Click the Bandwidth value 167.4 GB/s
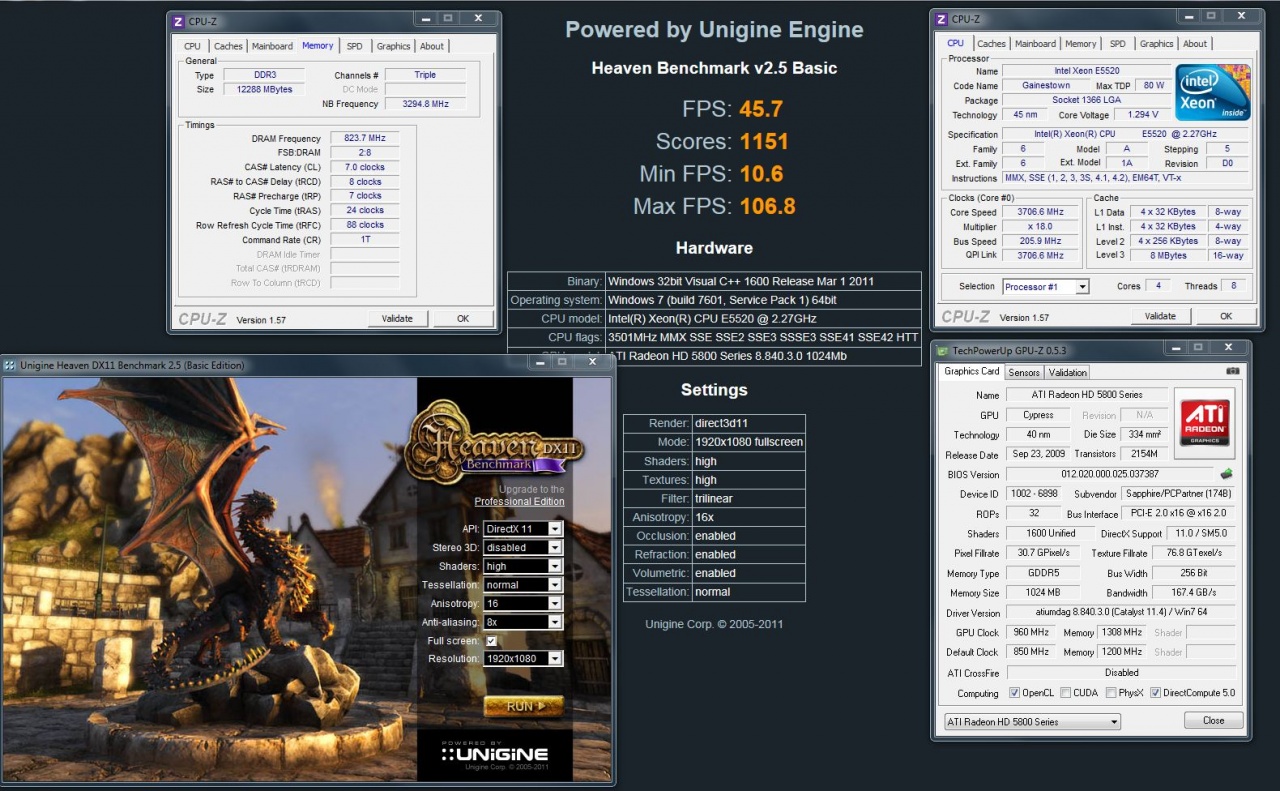The width and height of the screenshot is (1280, 791). [x=1194, y=593]
